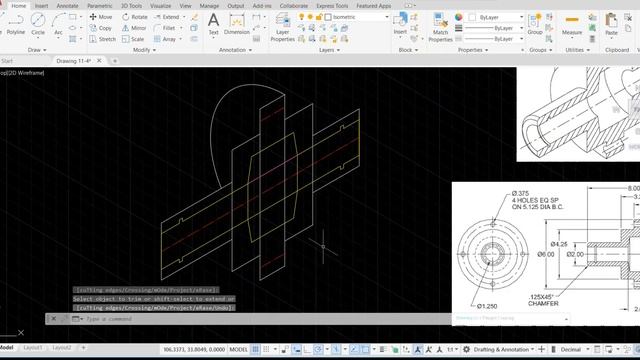Viewport: 640px width, 360px height.
Task: Click the Group tool
Action: click(x=535, y=24)
